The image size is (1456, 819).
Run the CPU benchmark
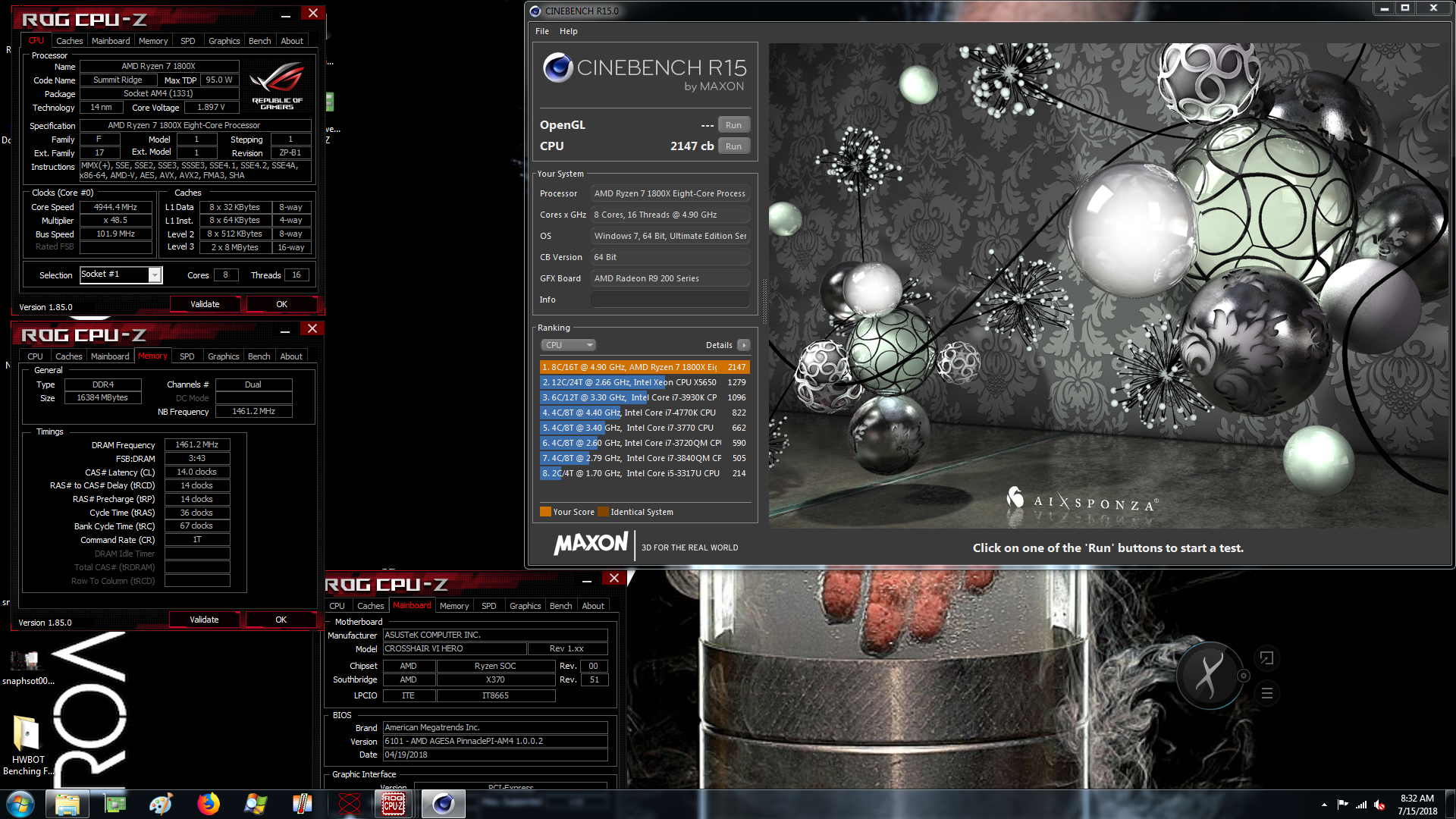pos(733,146)
